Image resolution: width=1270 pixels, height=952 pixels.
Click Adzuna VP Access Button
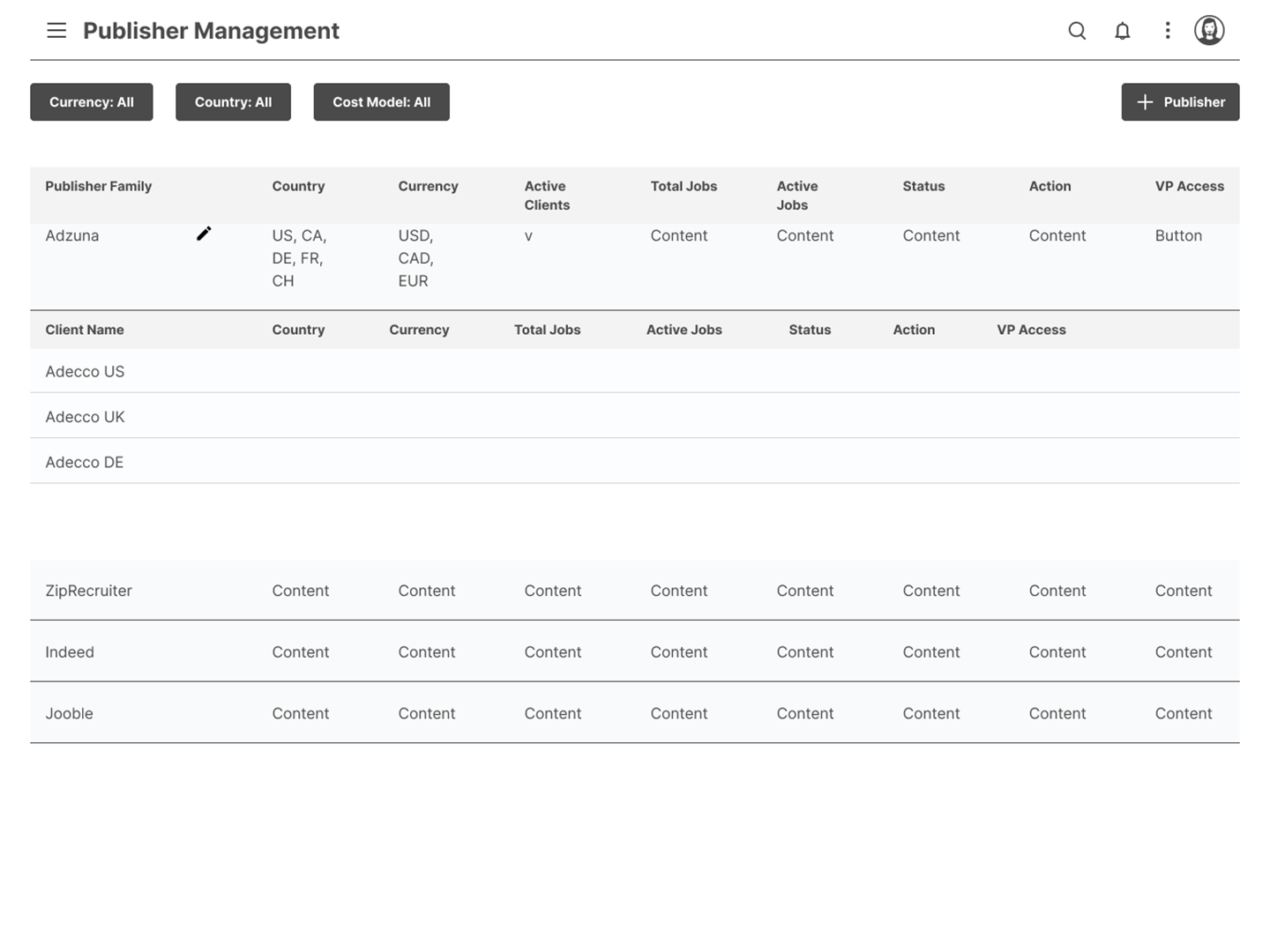click(x=1178, y=235)
